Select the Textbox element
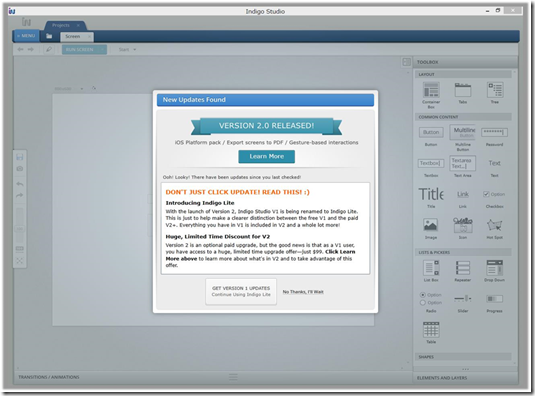The height and width of the screenshot is (396, 535). (431, 167)
